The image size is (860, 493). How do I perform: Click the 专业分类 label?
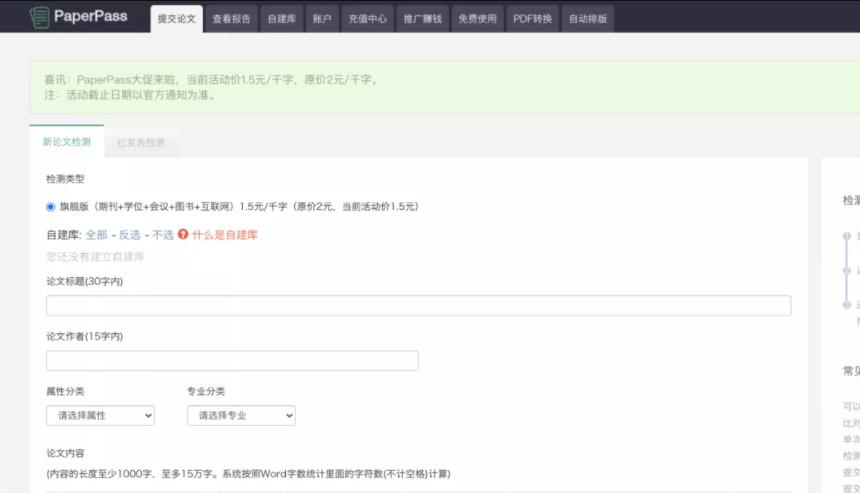[206, 391]
